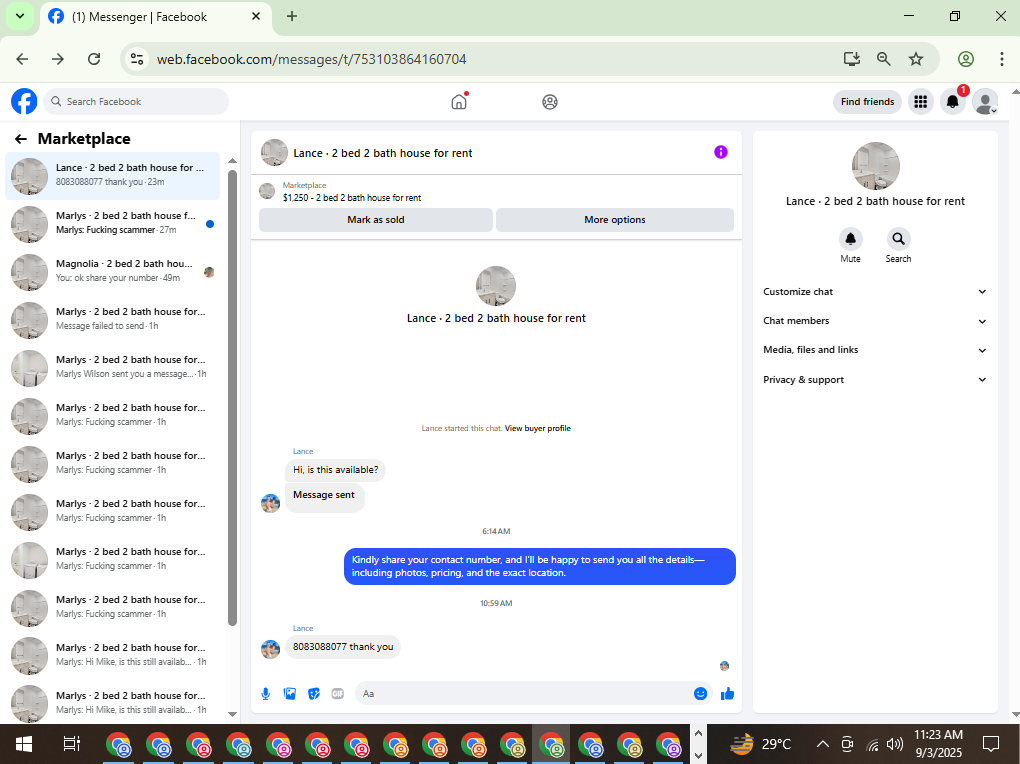Click the chat list vertical scrollbar
This screenshot has width=1020, height=764.
(x=232, y=397)
